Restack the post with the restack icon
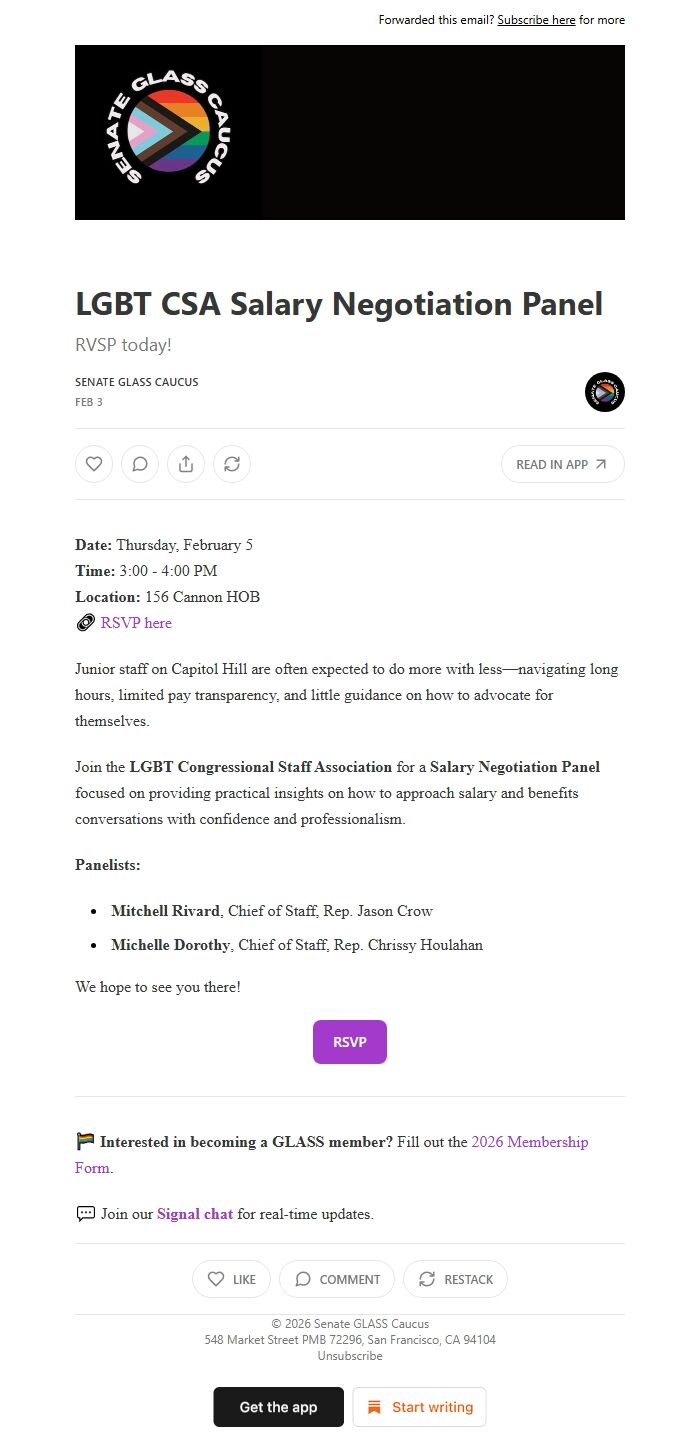 [x=232, y=463]
